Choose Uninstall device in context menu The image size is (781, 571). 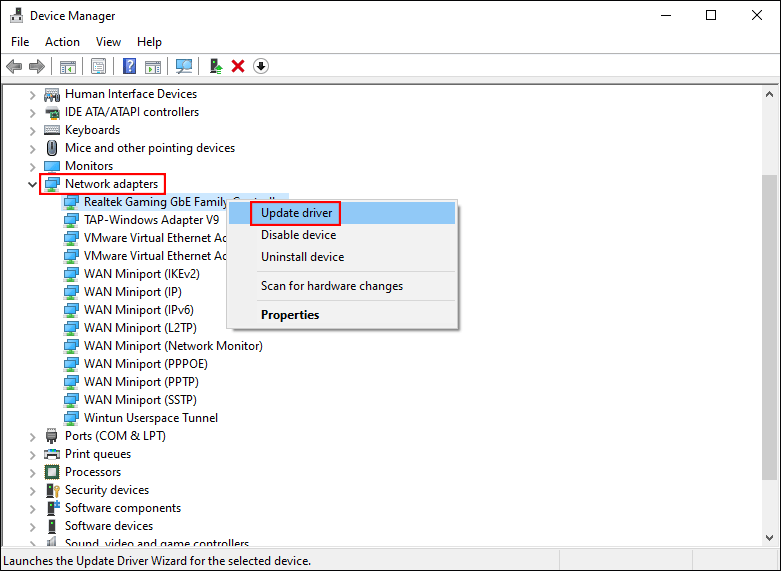(342, 257)
